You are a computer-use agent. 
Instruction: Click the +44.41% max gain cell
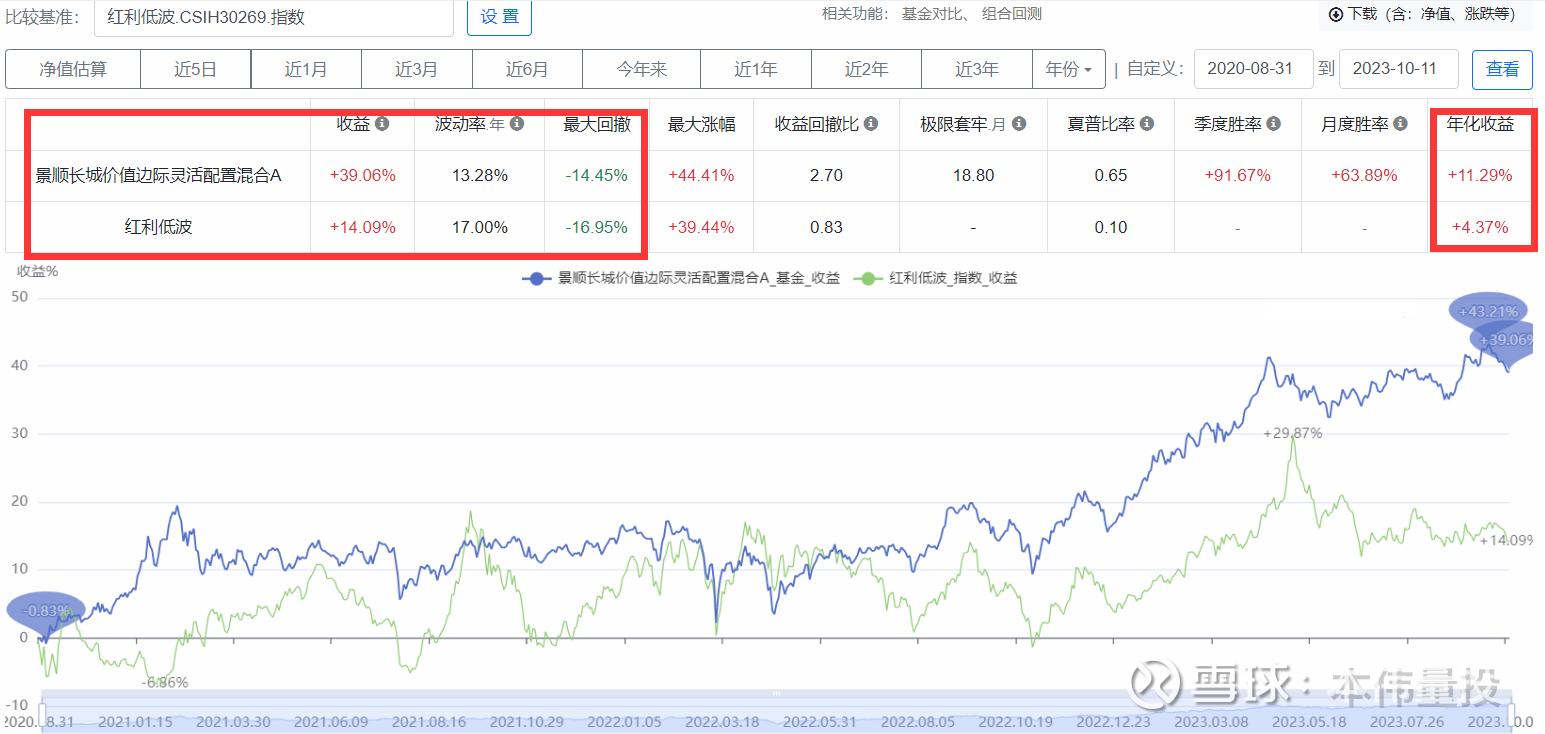pyautogui.click(x=701, y=176)
